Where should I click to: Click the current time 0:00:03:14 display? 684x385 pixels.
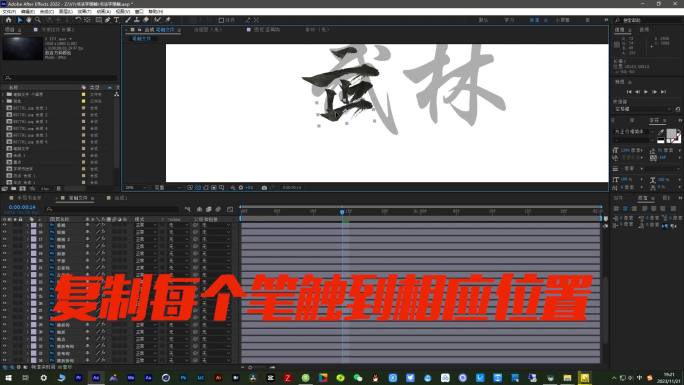click(22, 207)
